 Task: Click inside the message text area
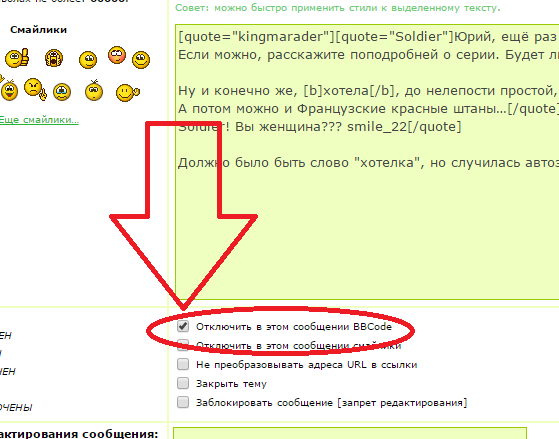pos(367,162)
